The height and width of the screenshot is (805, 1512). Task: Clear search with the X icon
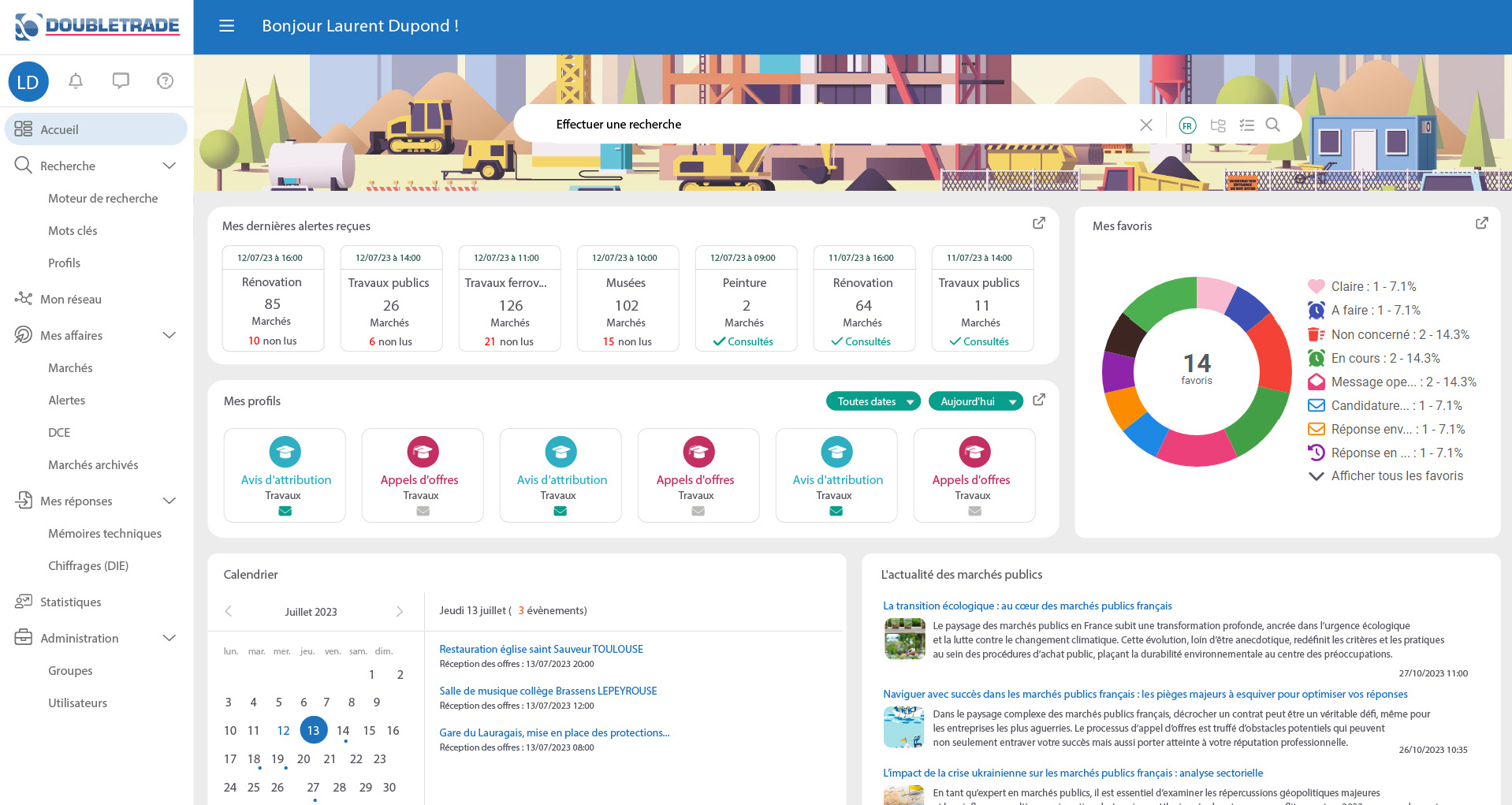pos(1146,125)
